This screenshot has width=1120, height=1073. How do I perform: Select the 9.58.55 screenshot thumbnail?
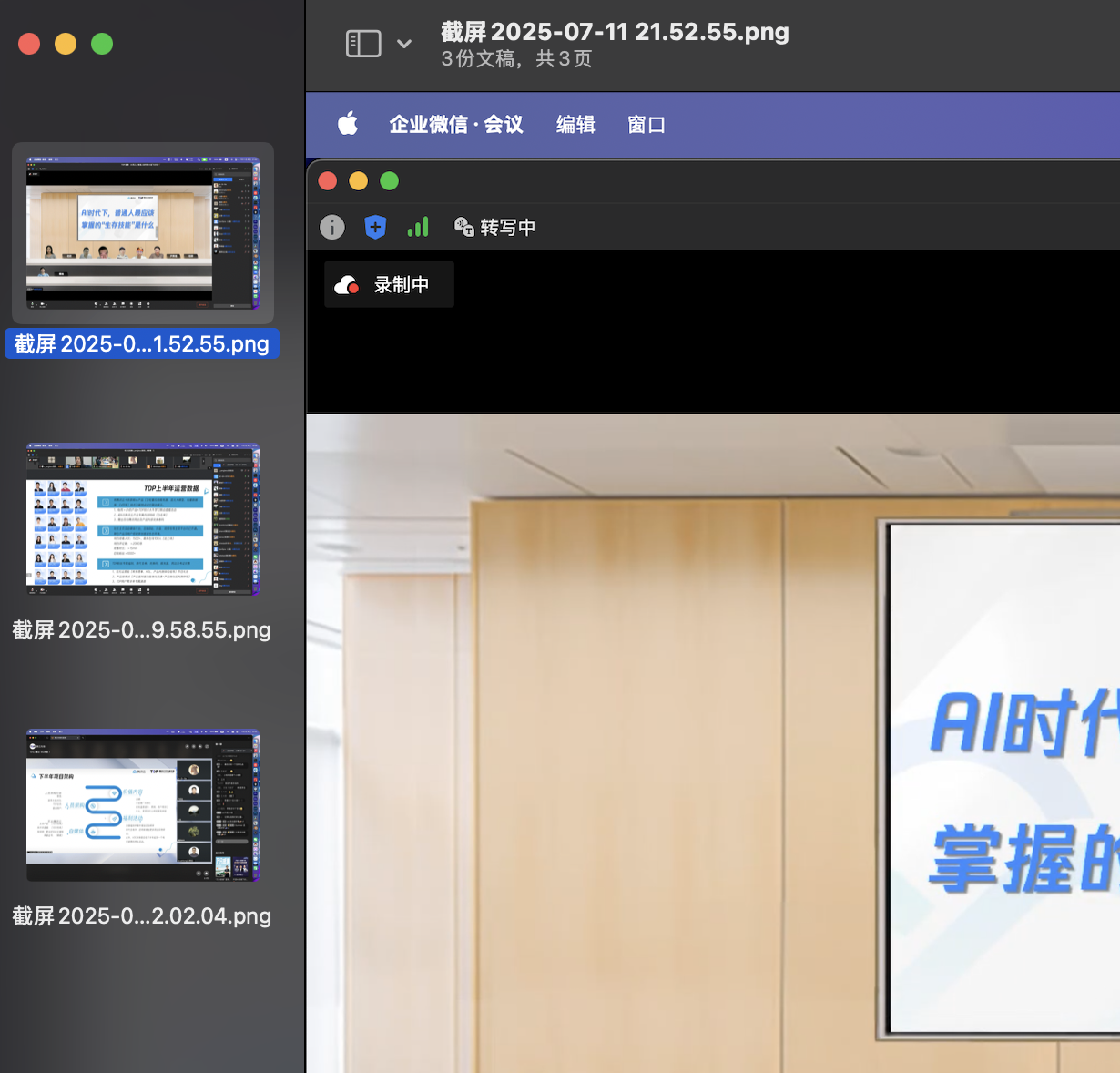143,519
